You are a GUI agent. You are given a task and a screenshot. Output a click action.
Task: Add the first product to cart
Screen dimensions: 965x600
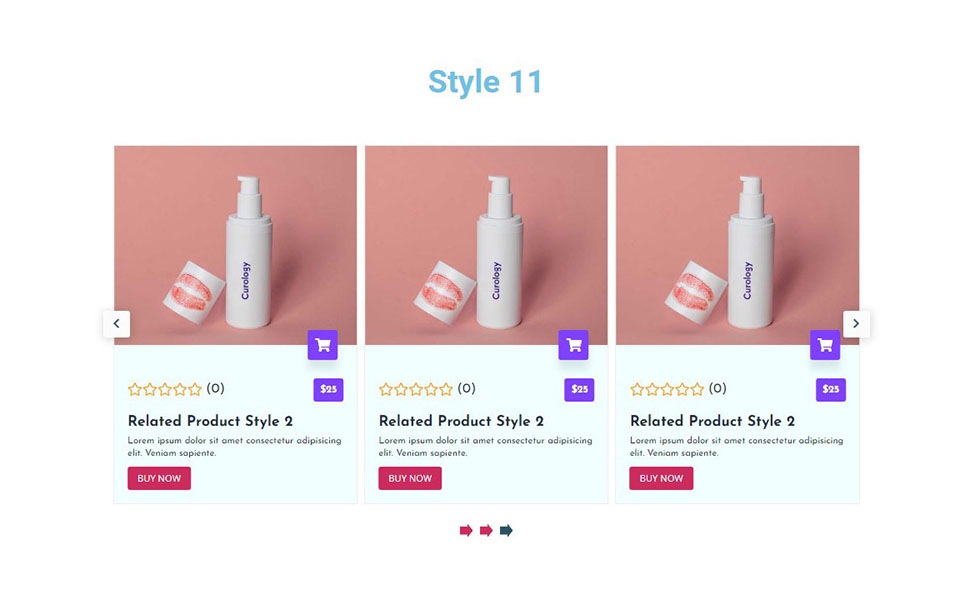point(322,345)
